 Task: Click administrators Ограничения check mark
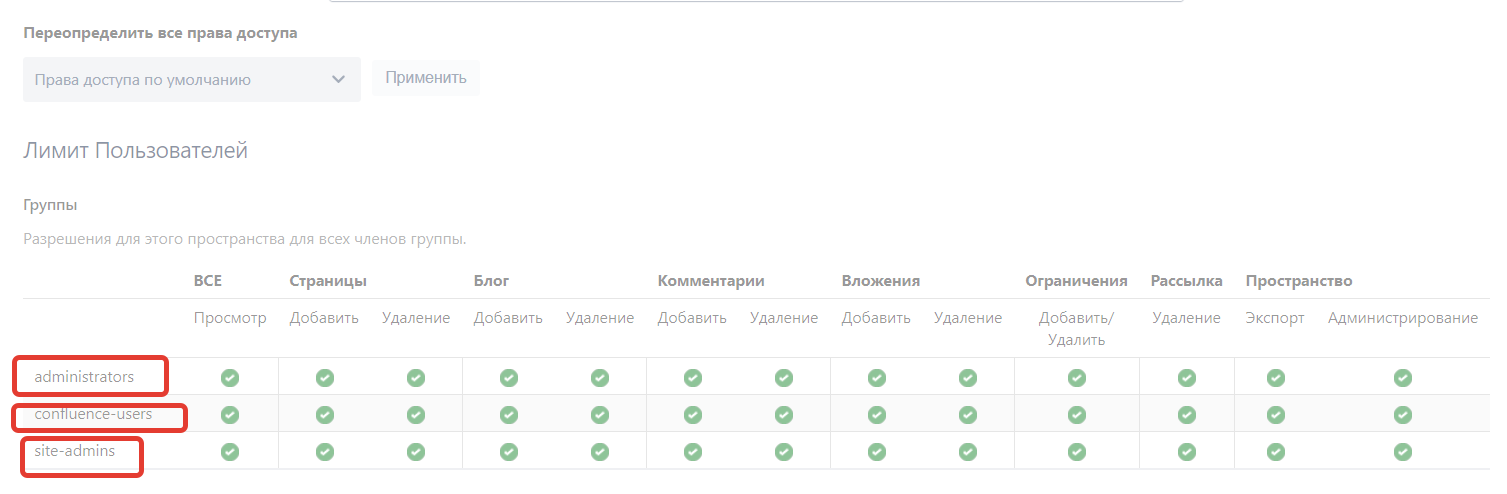pos(1077,378)
